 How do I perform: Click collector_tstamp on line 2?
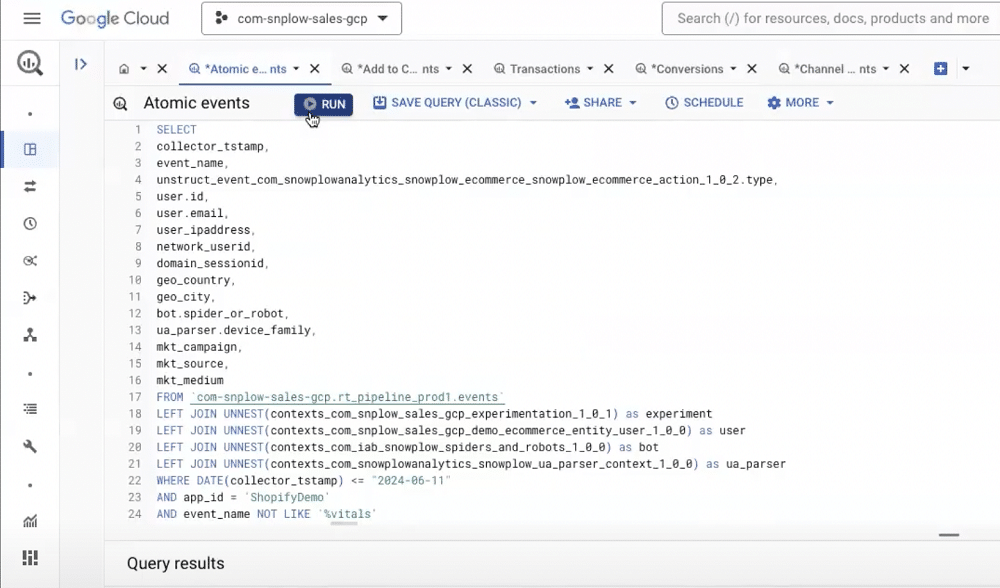(210, 146)
